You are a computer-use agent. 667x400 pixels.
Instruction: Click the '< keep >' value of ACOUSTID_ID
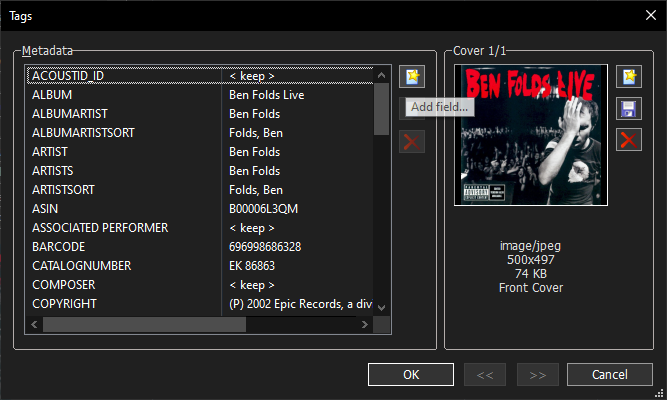tap(252, 76)
